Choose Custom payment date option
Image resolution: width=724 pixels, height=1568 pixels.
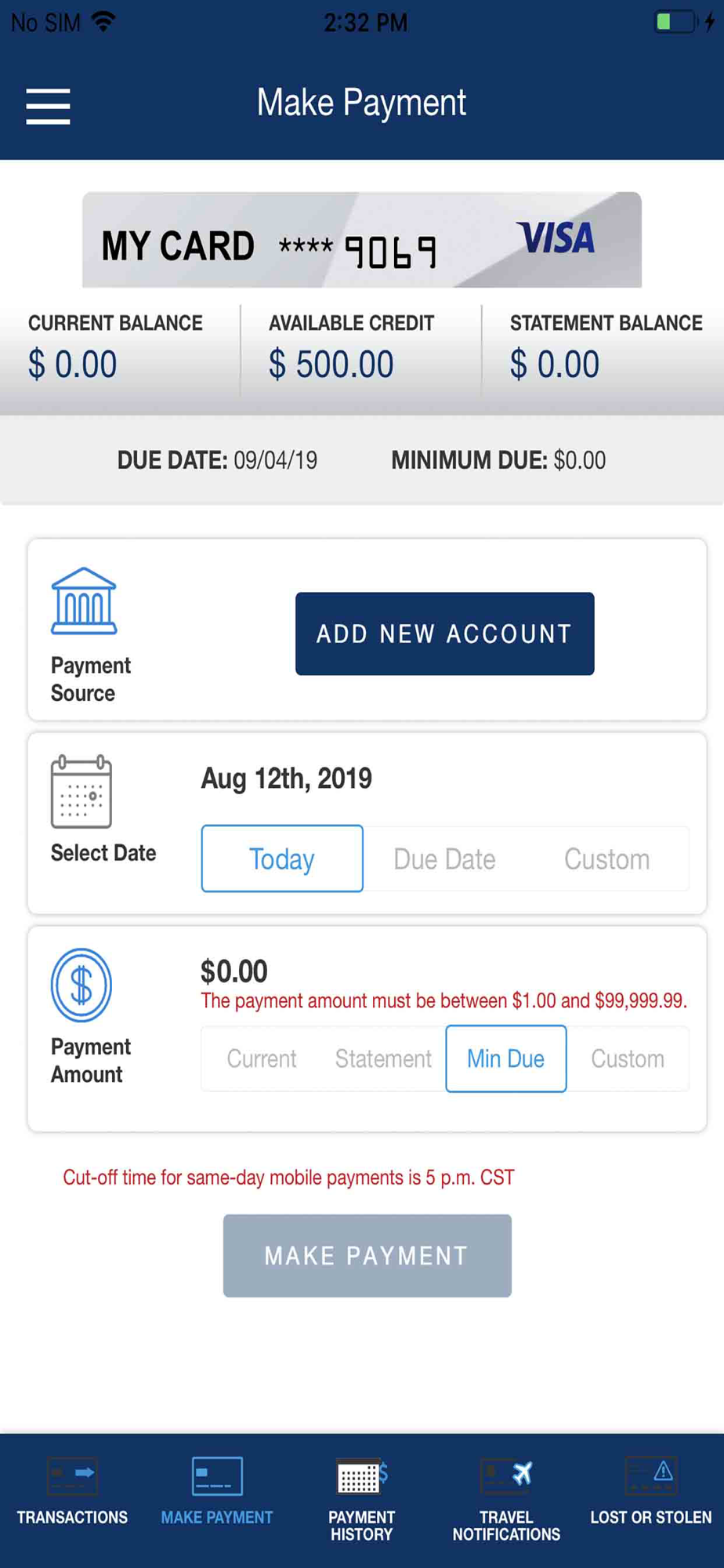607,859
